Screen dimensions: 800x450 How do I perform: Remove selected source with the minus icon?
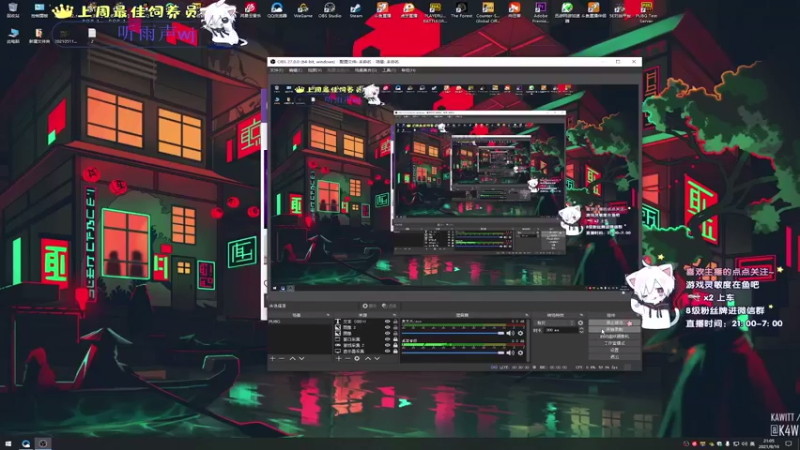pos(348,359)
